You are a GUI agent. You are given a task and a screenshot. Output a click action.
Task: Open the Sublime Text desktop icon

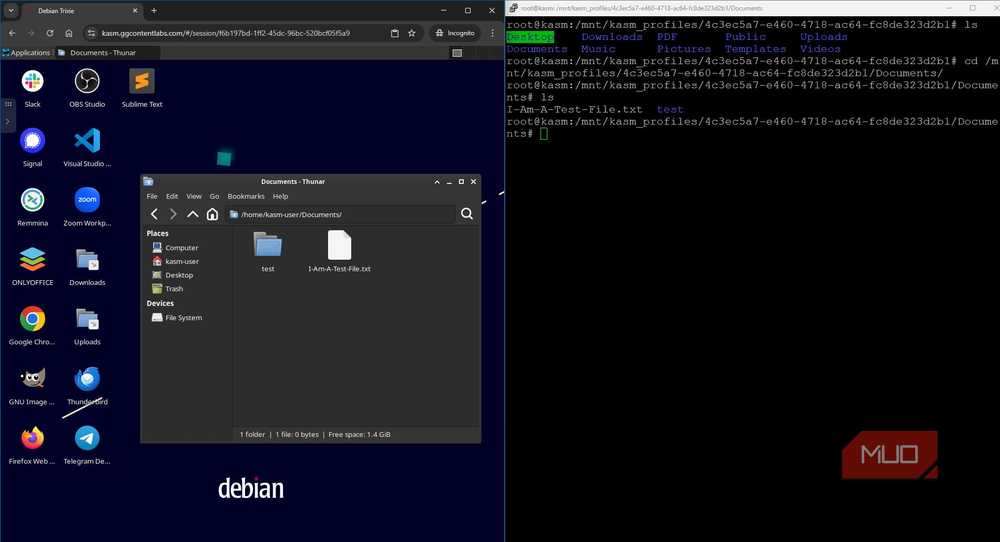click(x=142, y=82)
